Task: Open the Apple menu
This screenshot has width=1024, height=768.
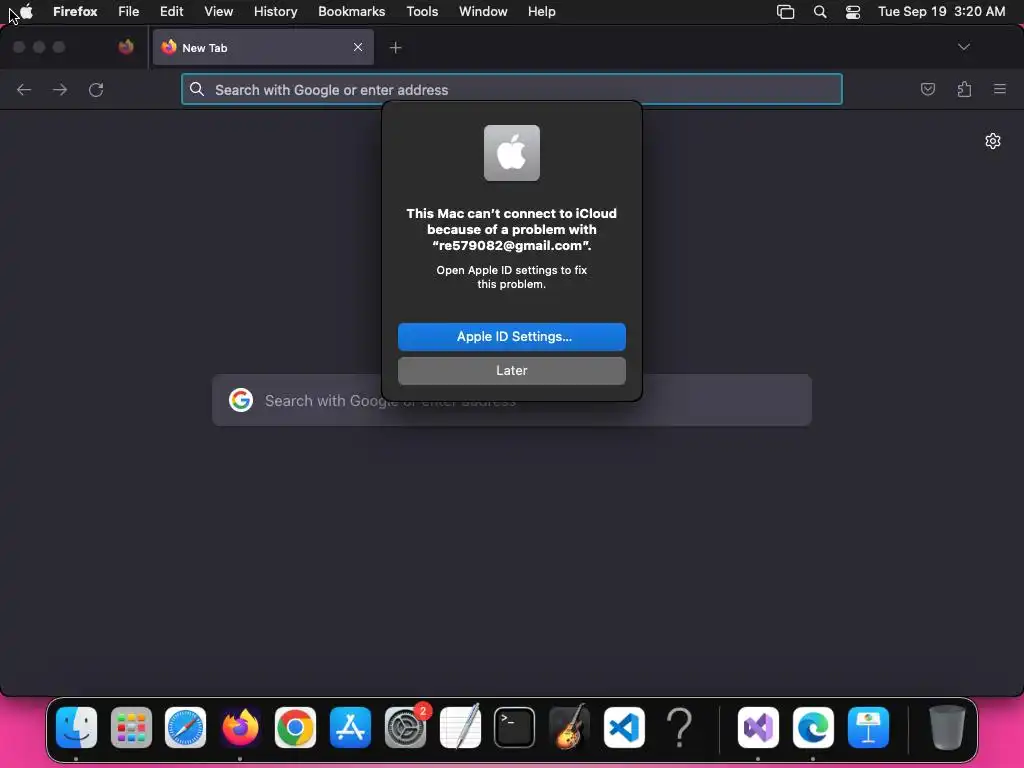Action: 26,12
